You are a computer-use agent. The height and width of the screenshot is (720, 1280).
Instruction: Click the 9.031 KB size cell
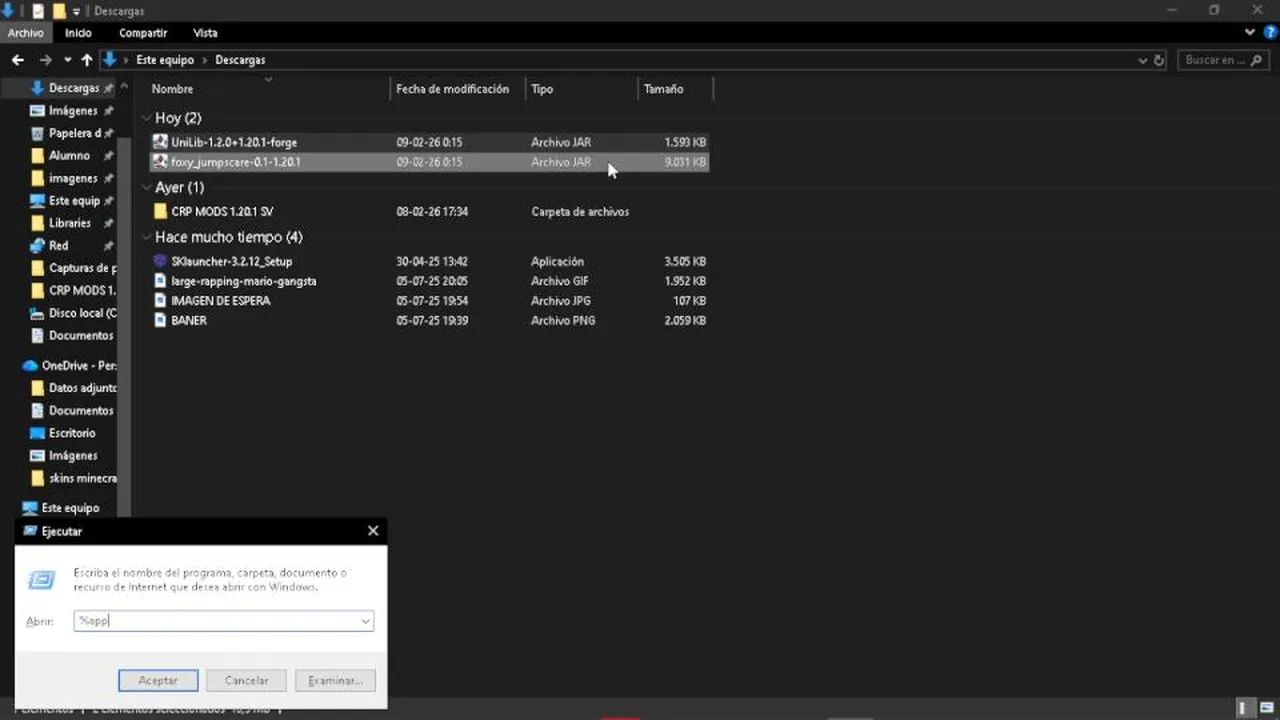685,162
